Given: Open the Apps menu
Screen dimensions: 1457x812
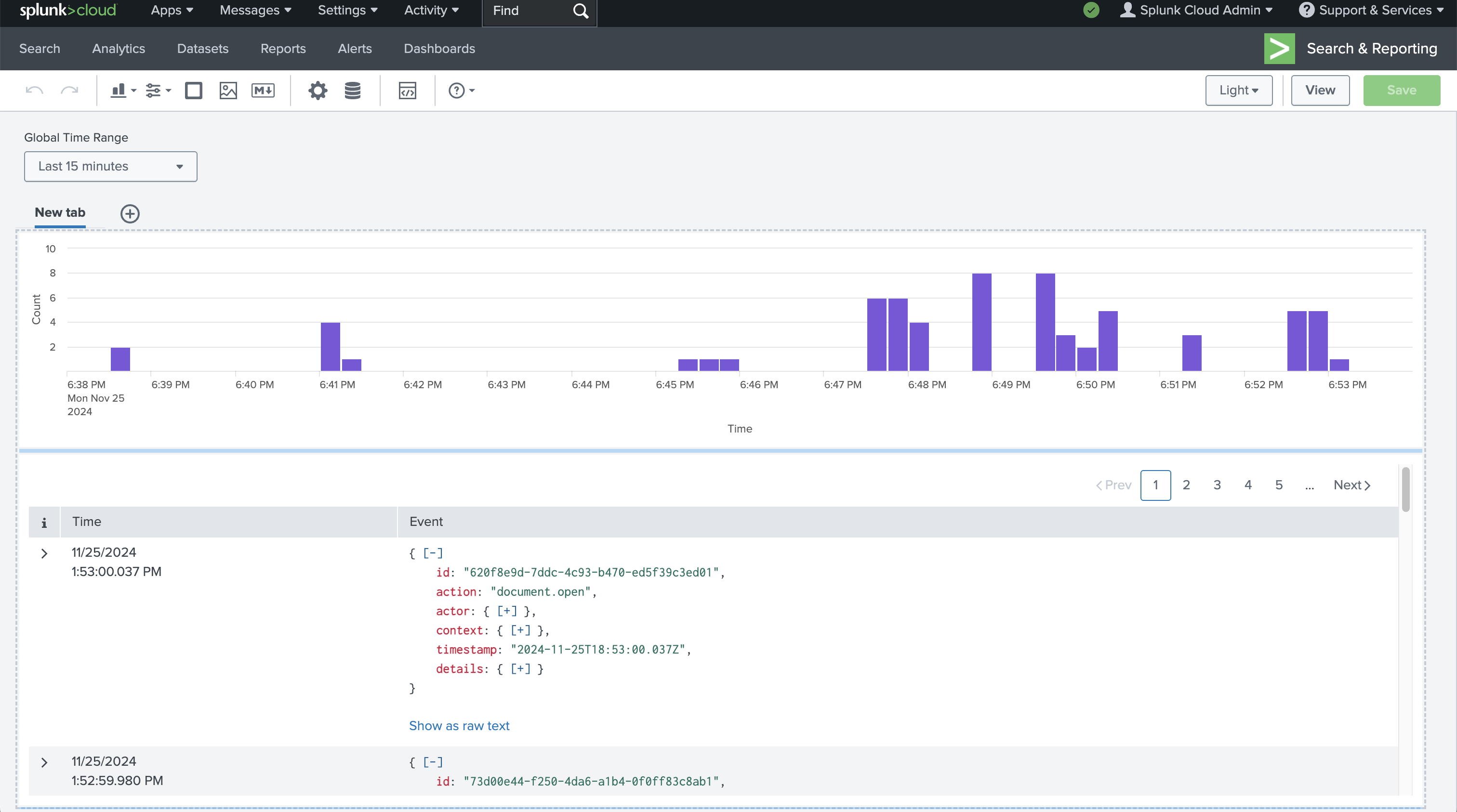Looking at the screenshot, I should (x=171, y=10).
